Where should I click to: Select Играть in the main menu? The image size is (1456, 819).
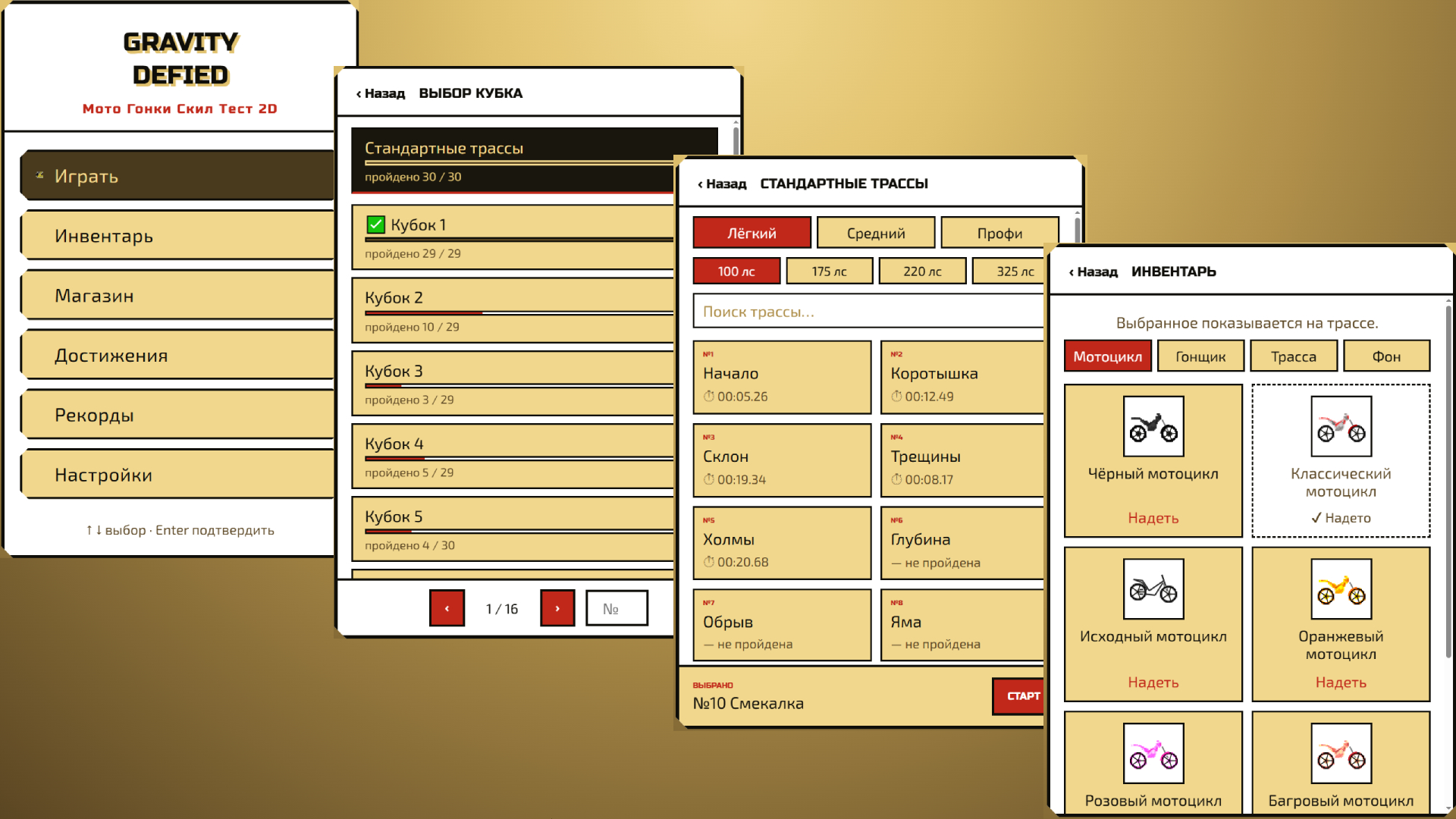pos(177,175)
